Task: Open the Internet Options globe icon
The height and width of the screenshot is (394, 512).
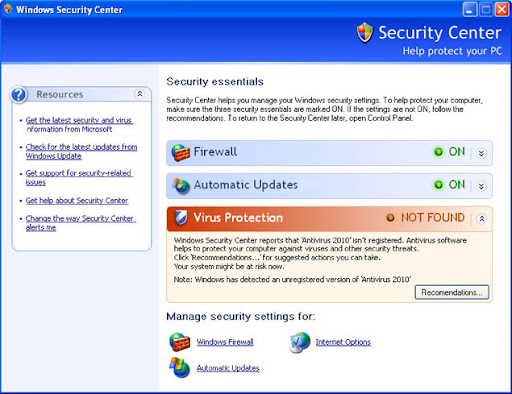Action: point(299,342)
